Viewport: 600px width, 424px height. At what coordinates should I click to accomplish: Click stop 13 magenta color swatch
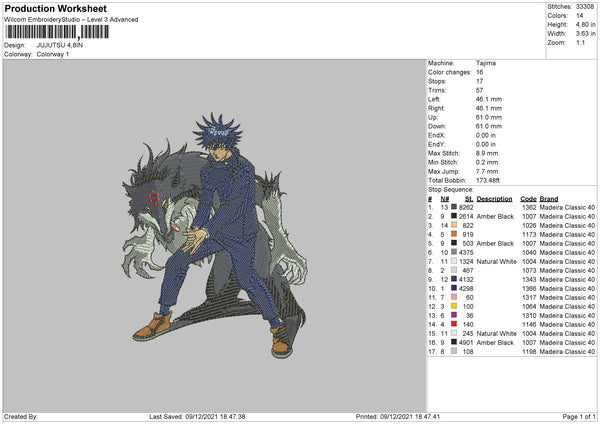[454, 315]
